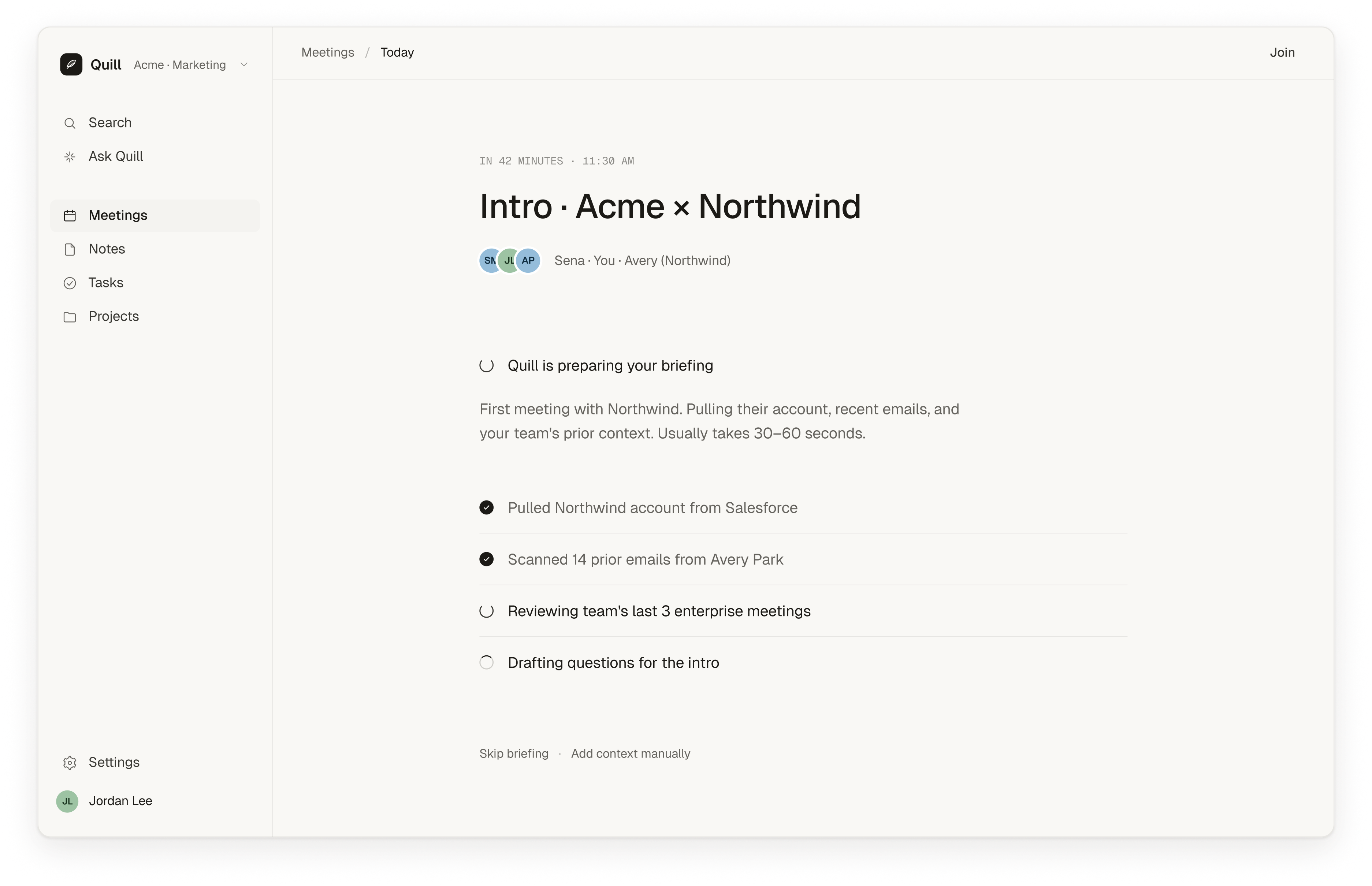This screenshot has height=886, width=1372.
Task: Click the Today breadcrumb
Action: click(397, 52)
